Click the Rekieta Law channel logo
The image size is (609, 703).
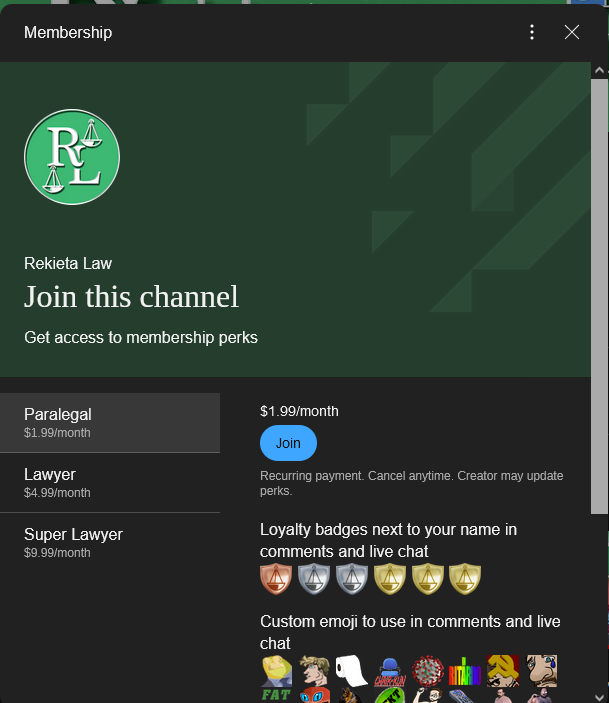coord(72,157)
